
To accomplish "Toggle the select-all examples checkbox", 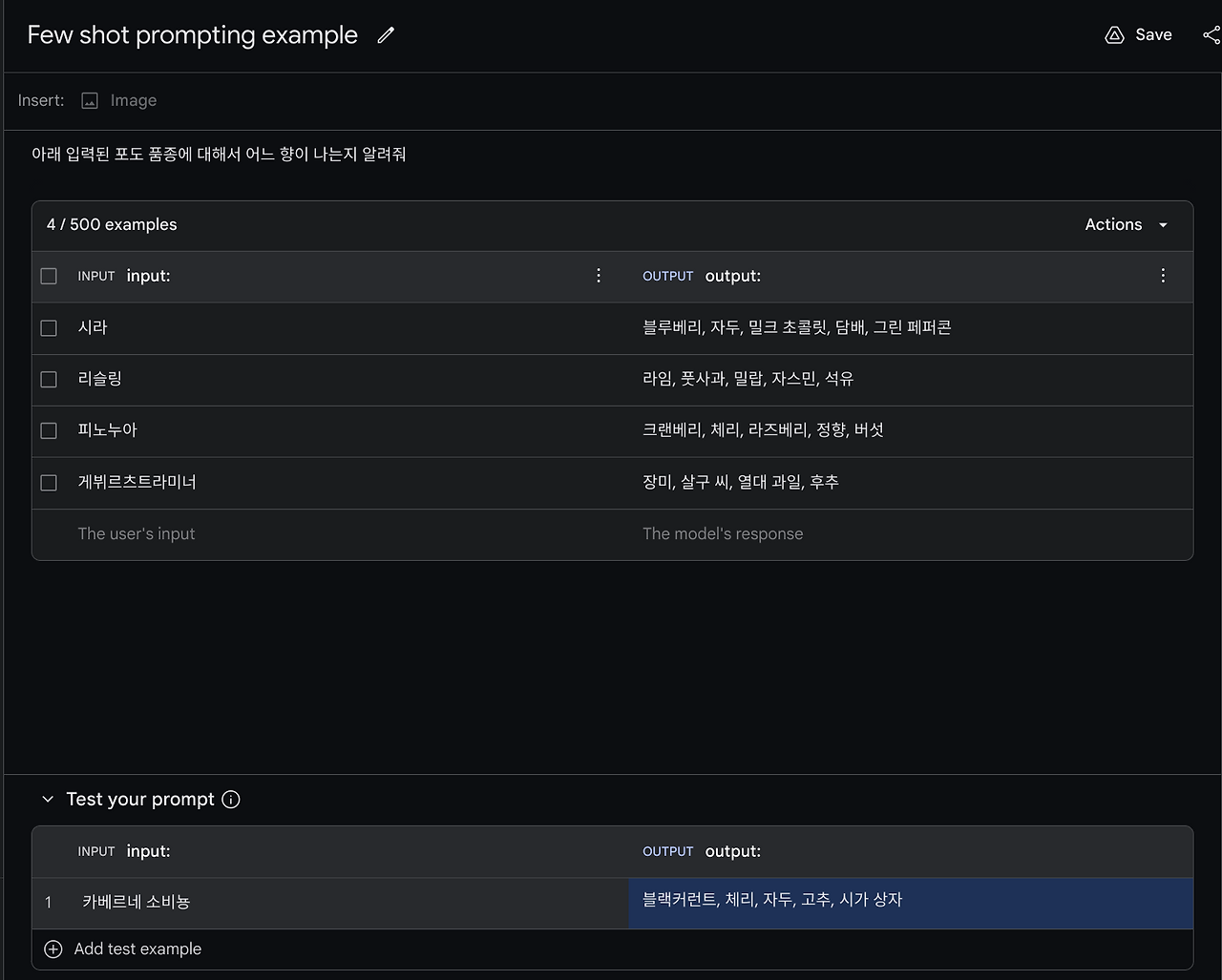I will (x=49, y=277).
